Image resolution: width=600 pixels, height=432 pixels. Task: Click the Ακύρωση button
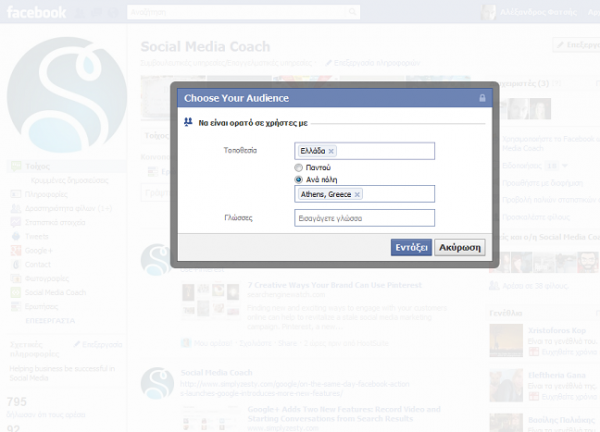(460, 247)
